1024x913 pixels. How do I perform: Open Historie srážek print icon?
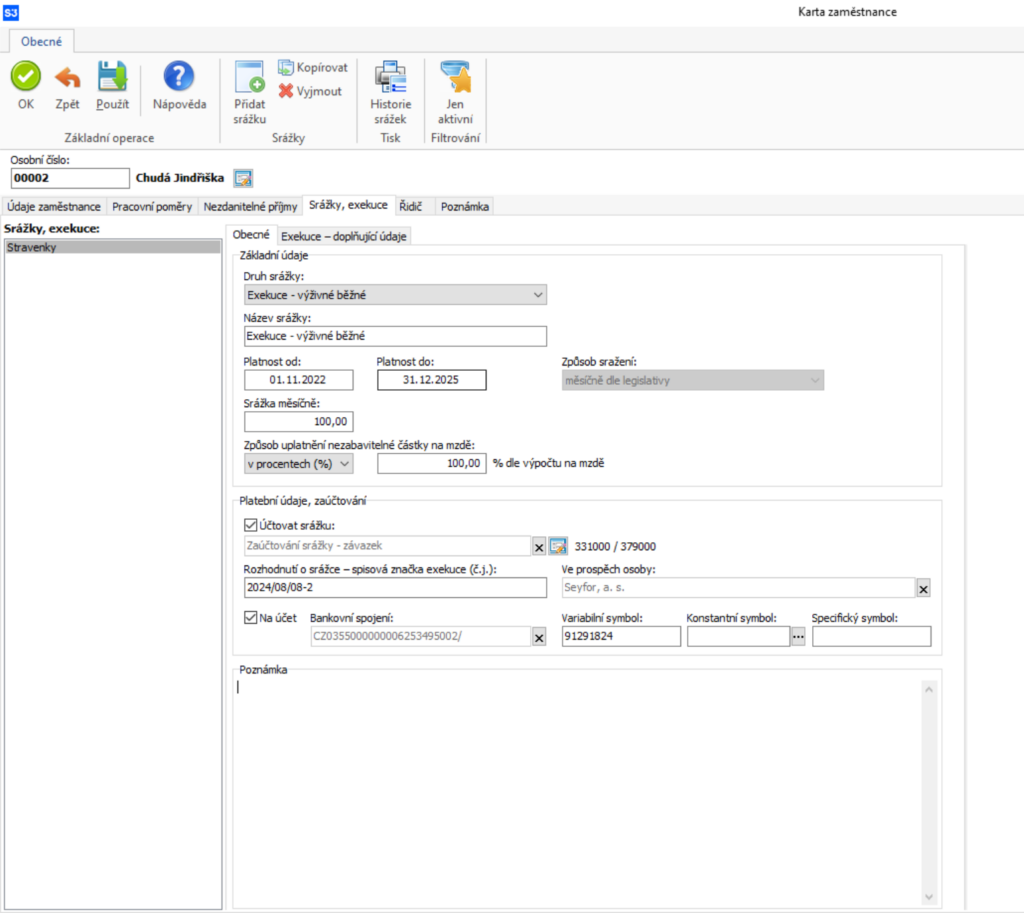click(390, 78)
